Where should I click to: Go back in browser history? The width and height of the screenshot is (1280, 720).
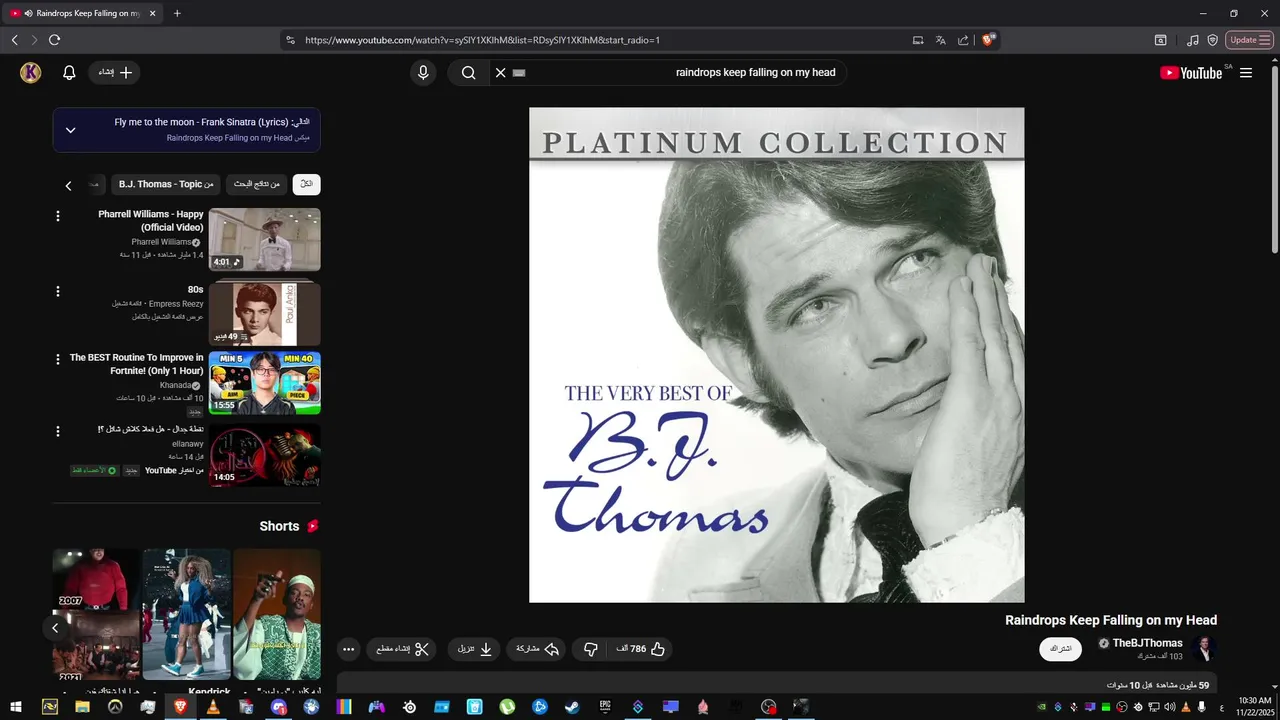click(15, 40)
